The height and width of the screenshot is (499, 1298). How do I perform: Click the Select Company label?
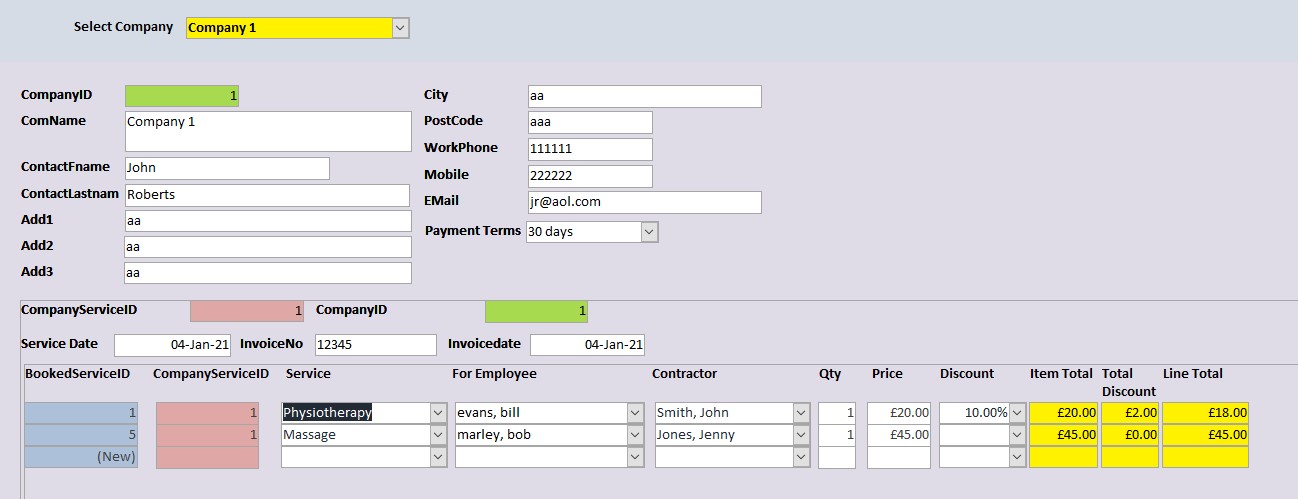point(123,27)
